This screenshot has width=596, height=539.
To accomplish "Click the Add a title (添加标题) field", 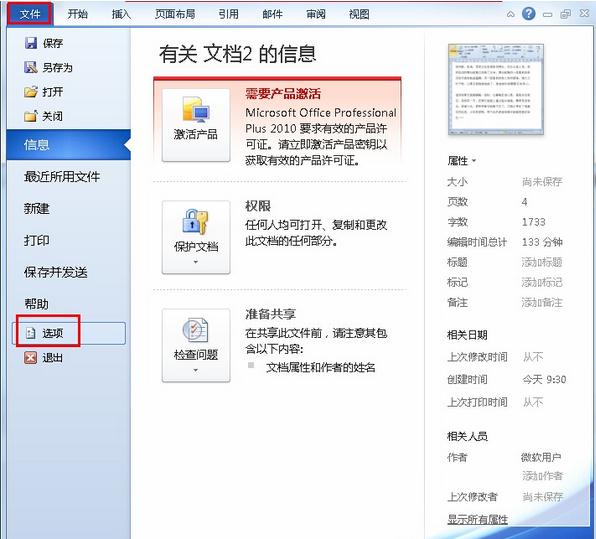I will [x=542, y=262].
